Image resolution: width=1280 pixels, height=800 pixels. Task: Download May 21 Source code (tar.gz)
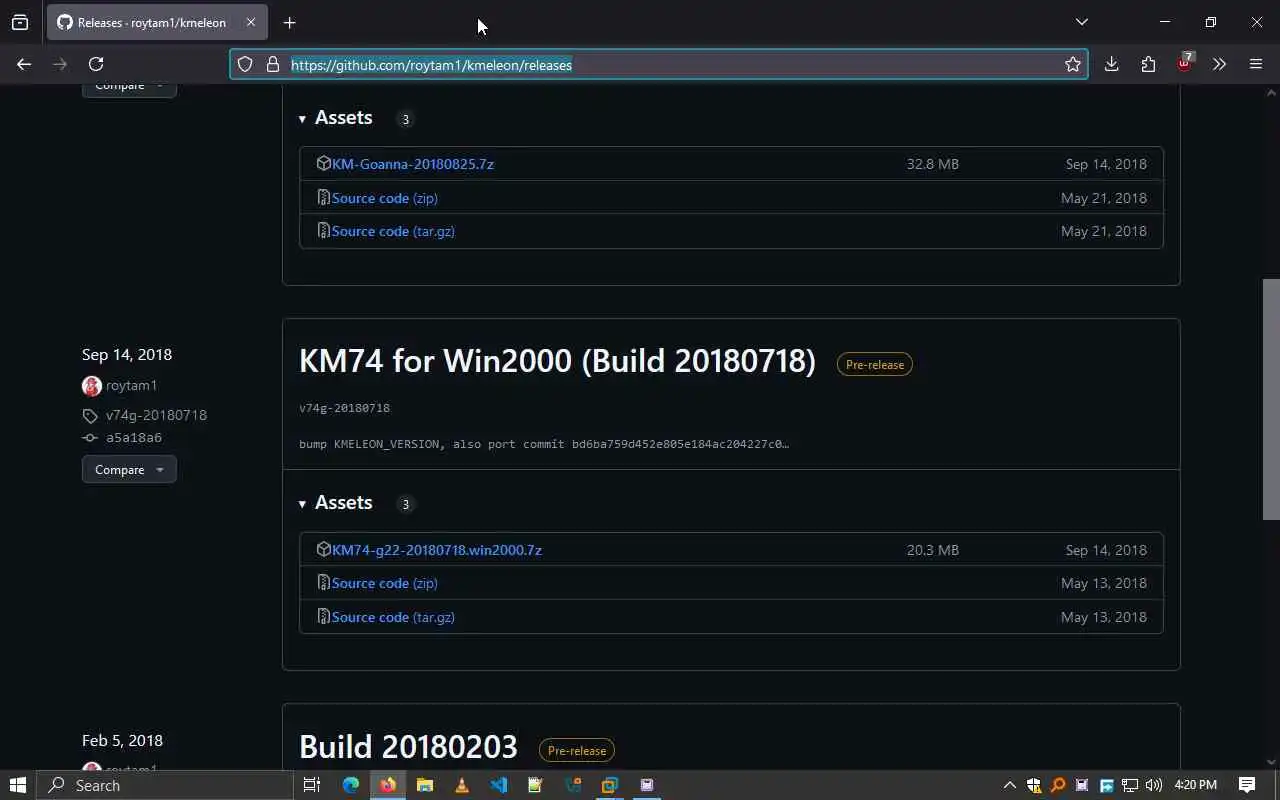(x=393, y=231)
